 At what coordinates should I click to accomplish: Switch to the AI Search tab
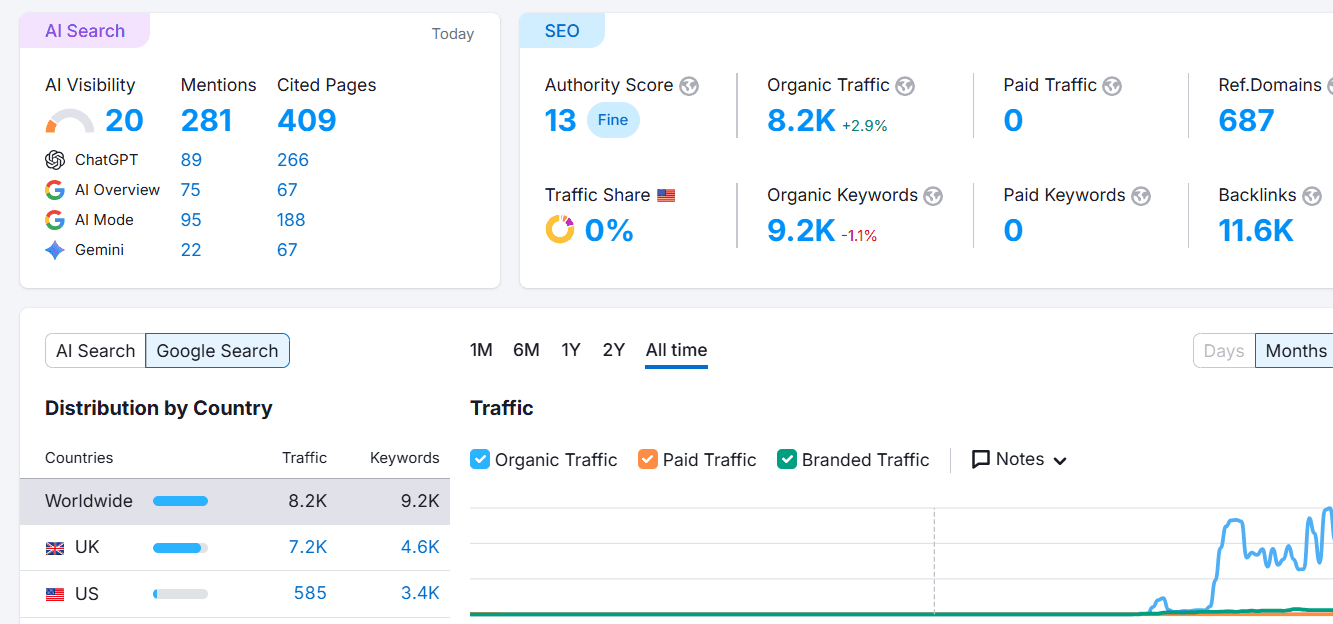point(95,350)
